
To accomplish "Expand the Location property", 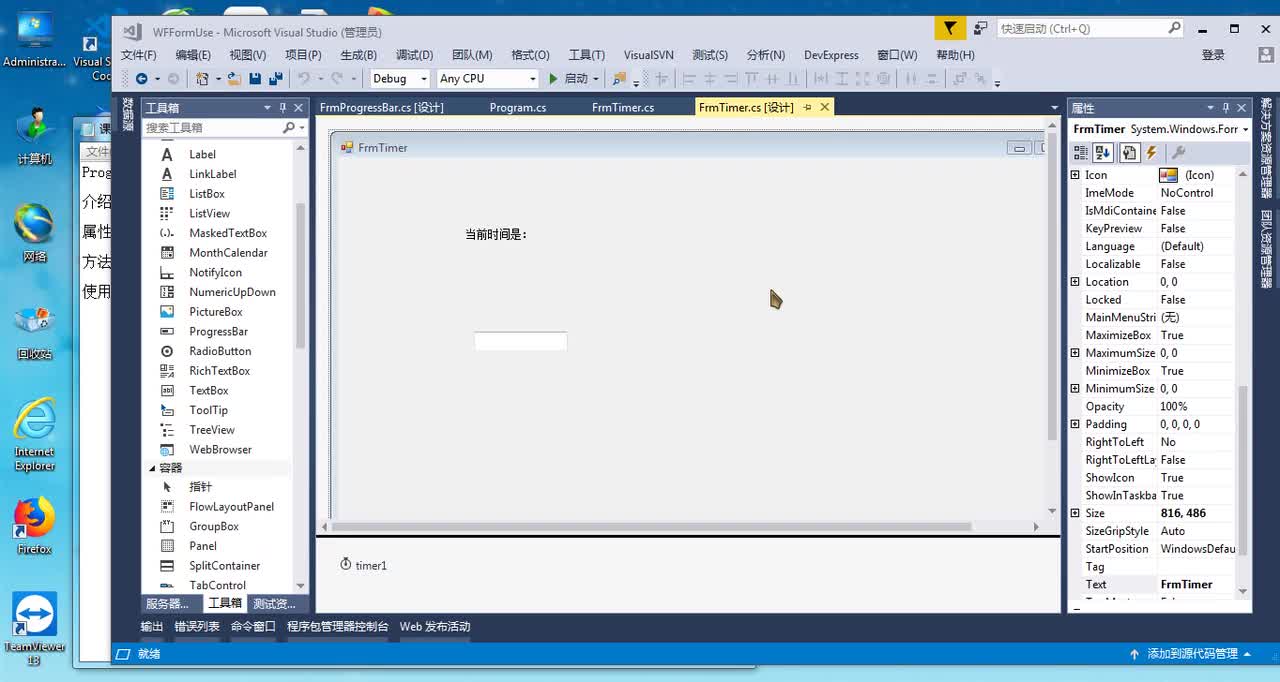I will [1075, 282].
